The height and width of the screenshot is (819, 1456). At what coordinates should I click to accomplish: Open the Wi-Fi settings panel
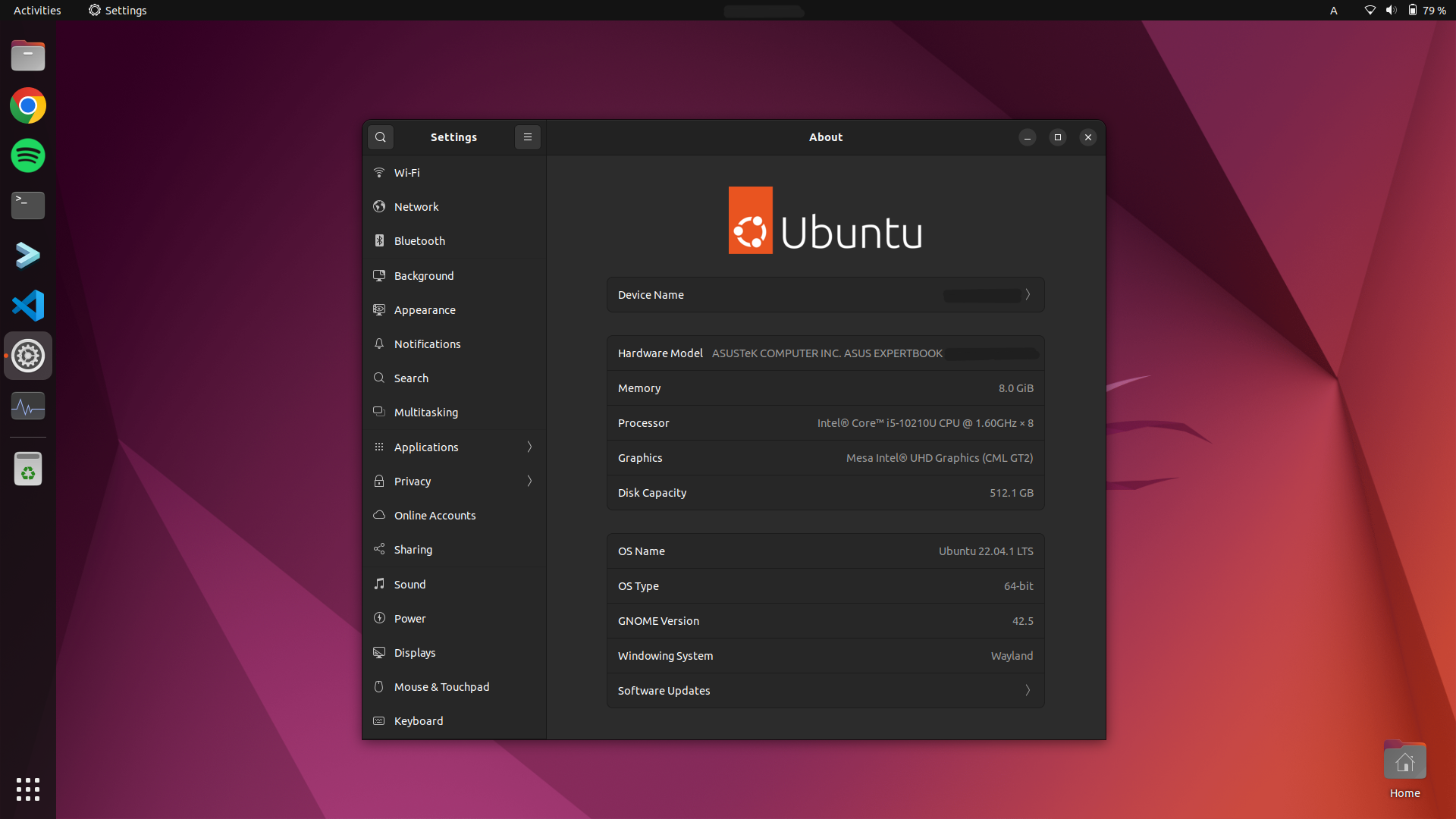click(x=407, y=172)
